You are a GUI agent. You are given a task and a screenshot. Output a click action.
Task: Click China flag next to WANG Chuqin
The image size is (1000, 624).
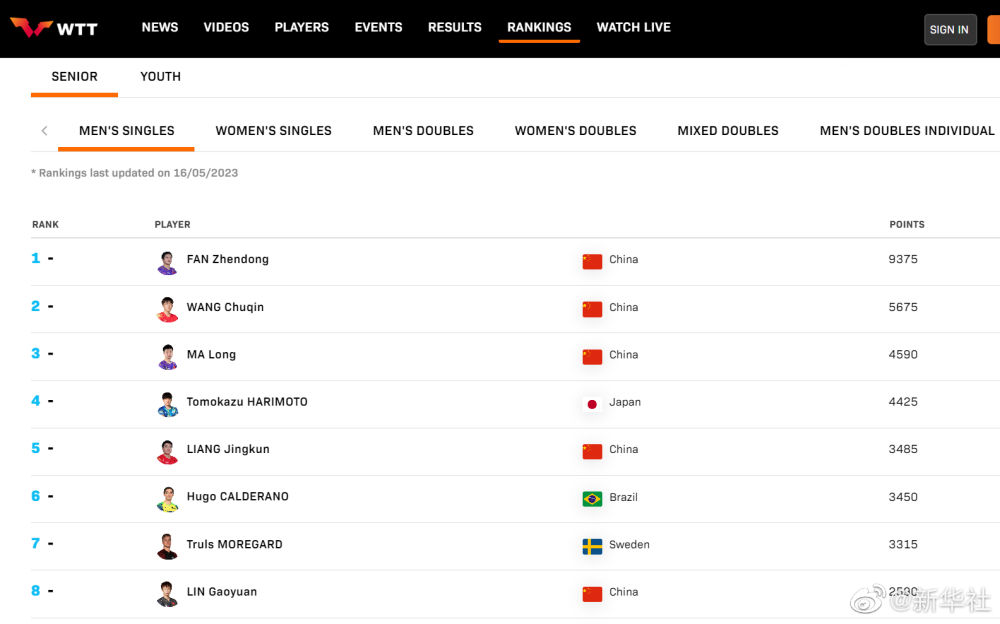[592, 308]
